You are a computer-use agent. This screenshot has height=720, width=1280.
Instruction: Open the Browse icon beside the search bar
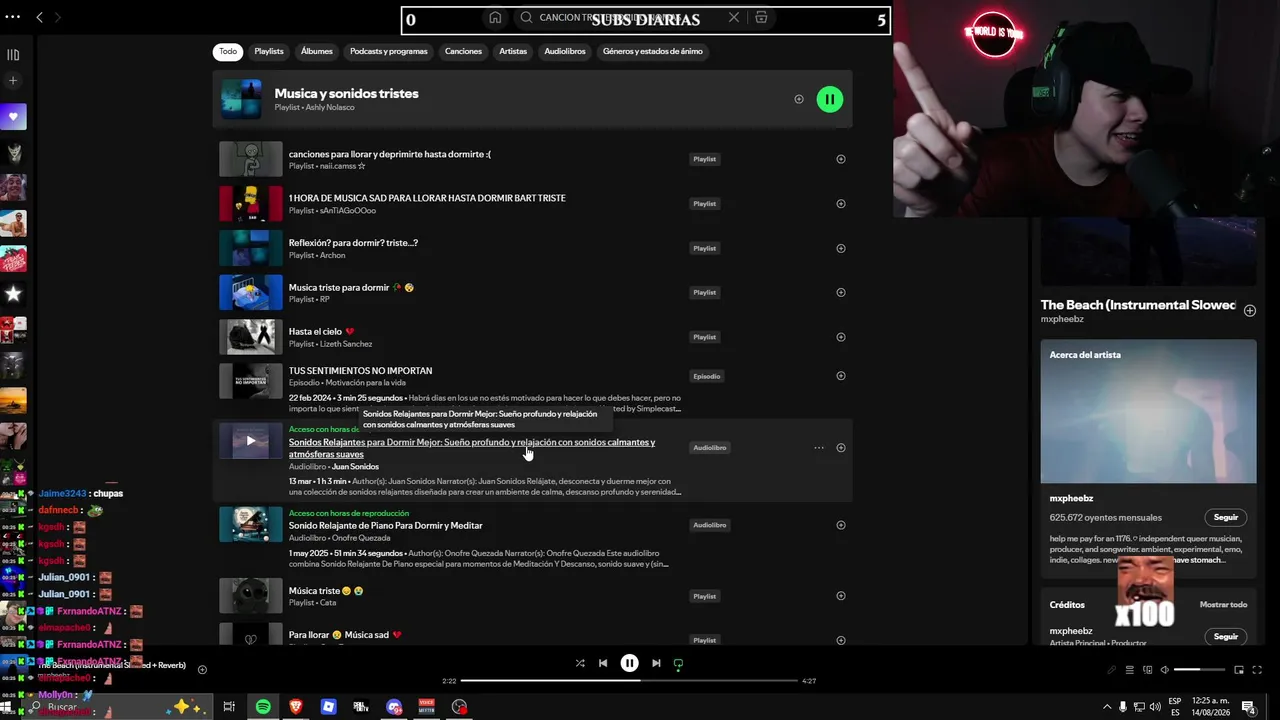(x=761, y=17)
